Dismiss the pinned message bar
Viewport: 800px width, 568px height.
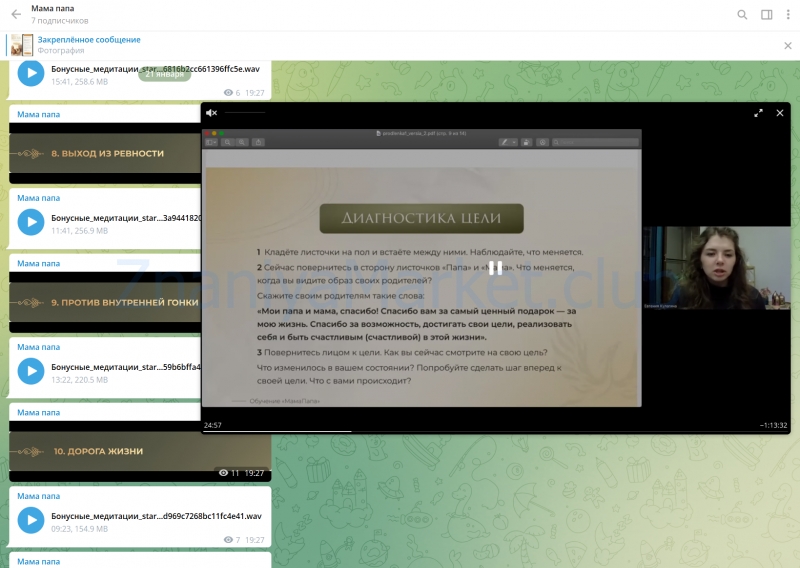click(x=787, y=45)
